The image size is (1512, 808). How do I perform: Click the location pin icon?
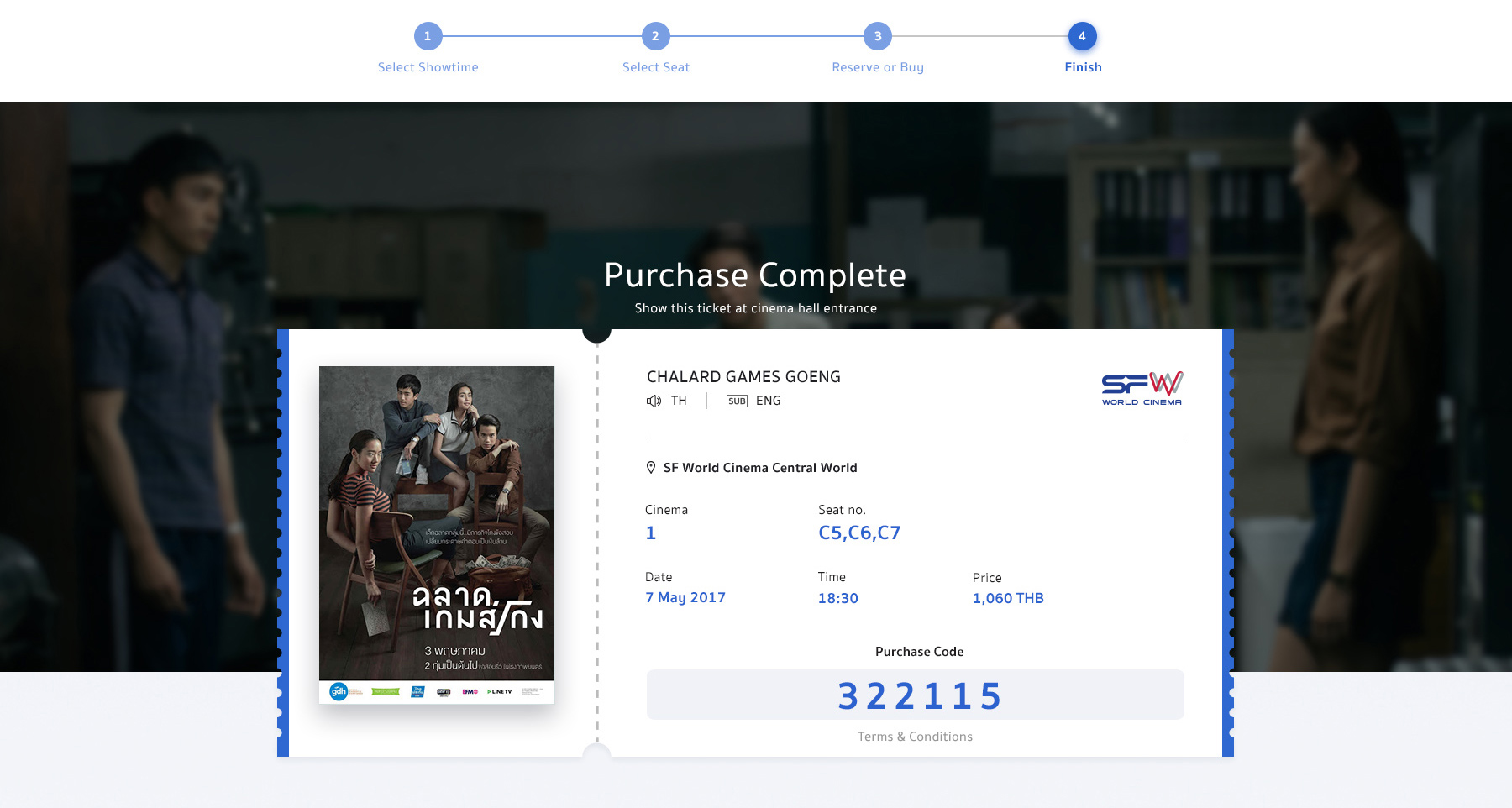click(651, 468)
